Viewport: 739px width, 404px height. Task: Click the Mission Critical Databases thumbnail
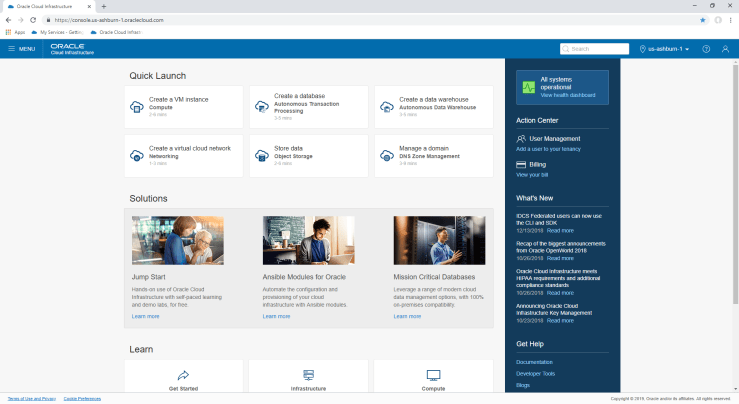432,240
